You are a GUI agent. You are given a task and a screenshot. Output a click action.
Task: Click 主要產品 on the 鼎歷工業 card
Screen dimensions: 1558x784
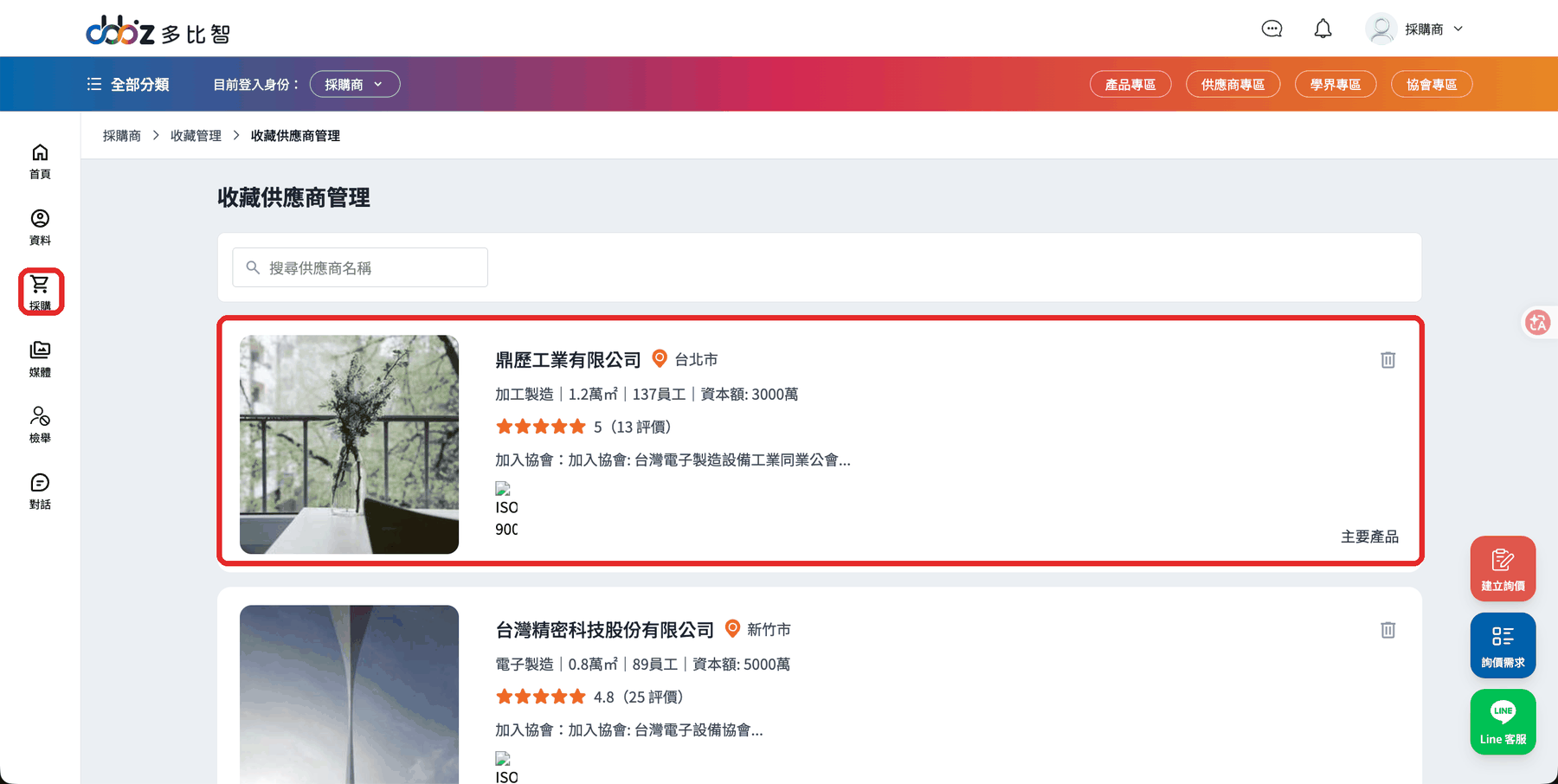(x=1369, y=537)
